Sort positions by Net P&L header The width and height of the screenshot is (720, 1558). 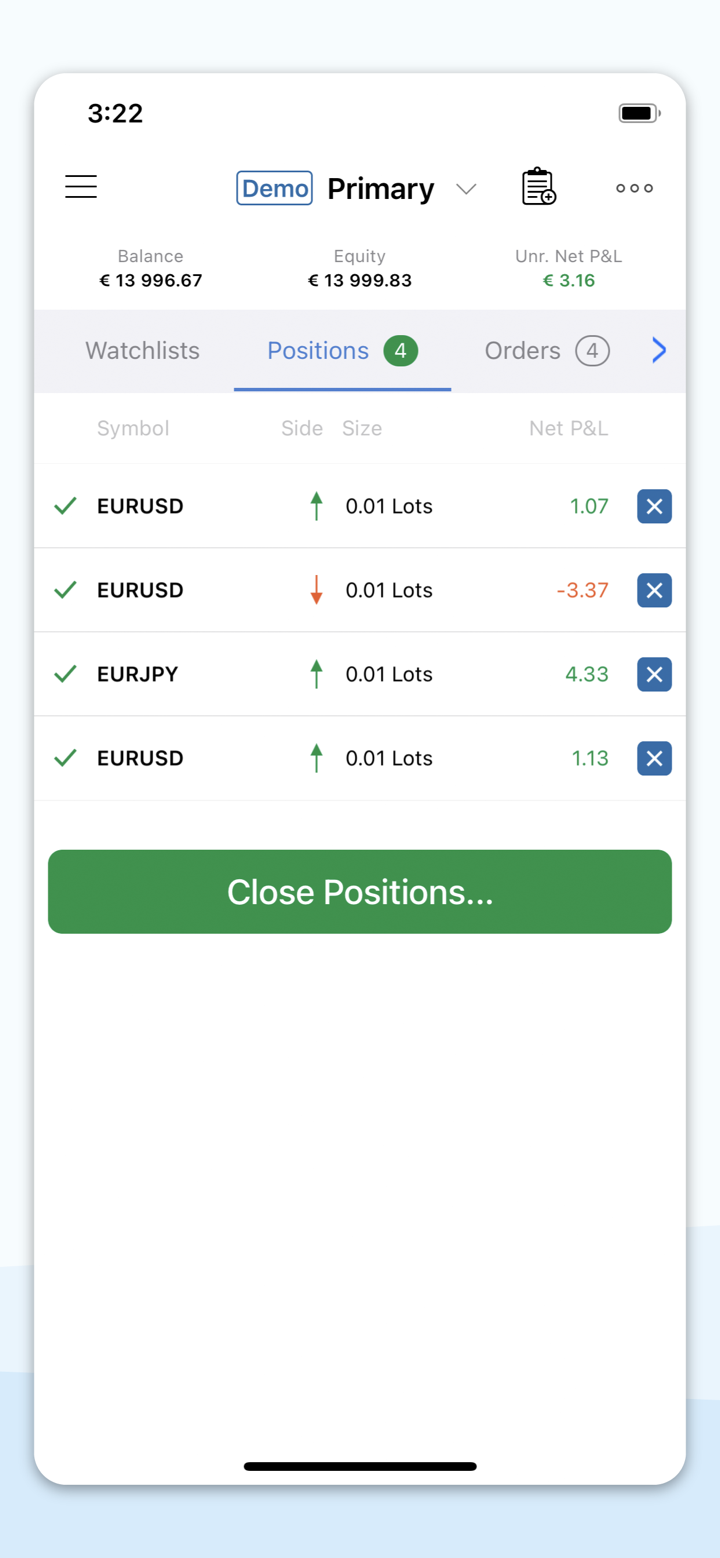pyautogui.click(x=568, y=428)
